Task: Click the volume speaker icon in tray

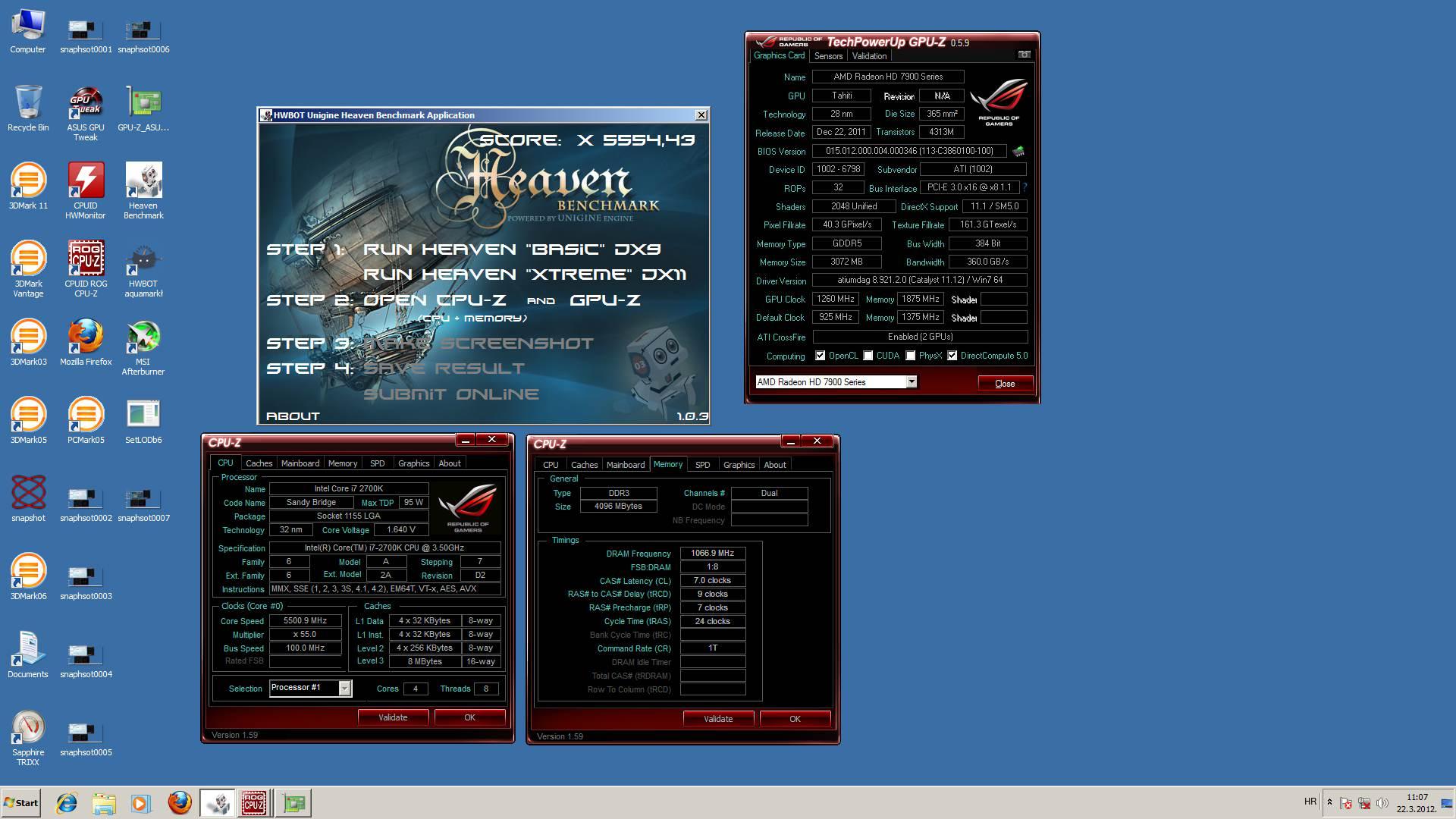Action: 1382,802
